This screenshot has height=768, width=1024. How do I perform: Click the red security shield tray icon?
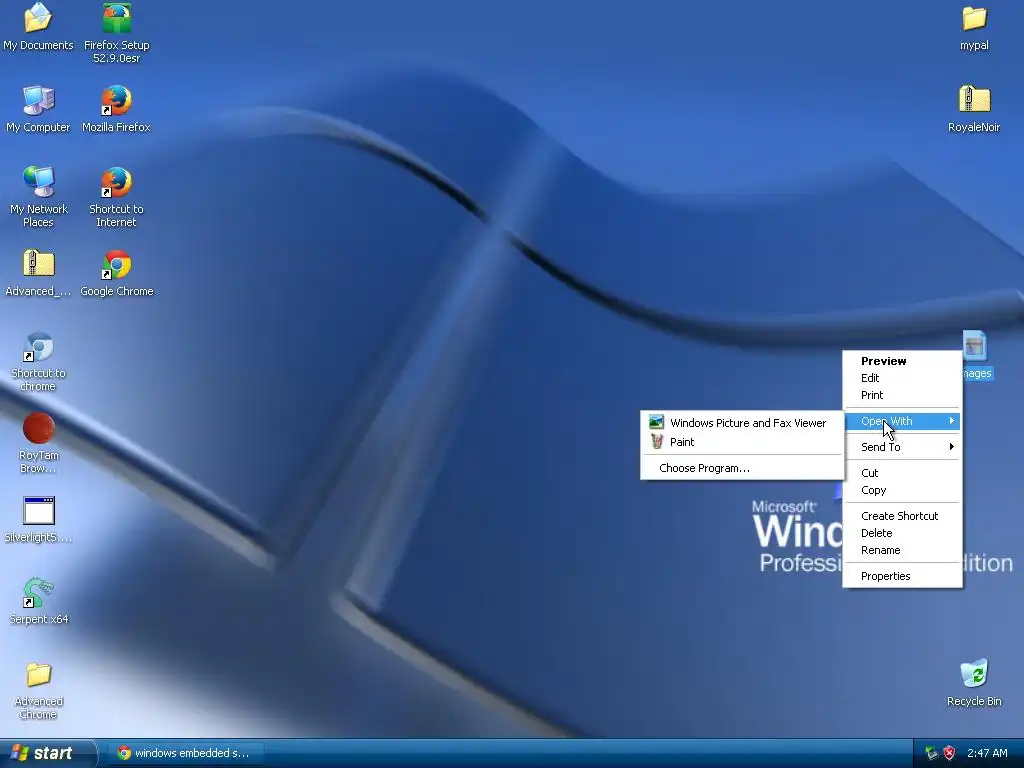[x=950, y=753]
